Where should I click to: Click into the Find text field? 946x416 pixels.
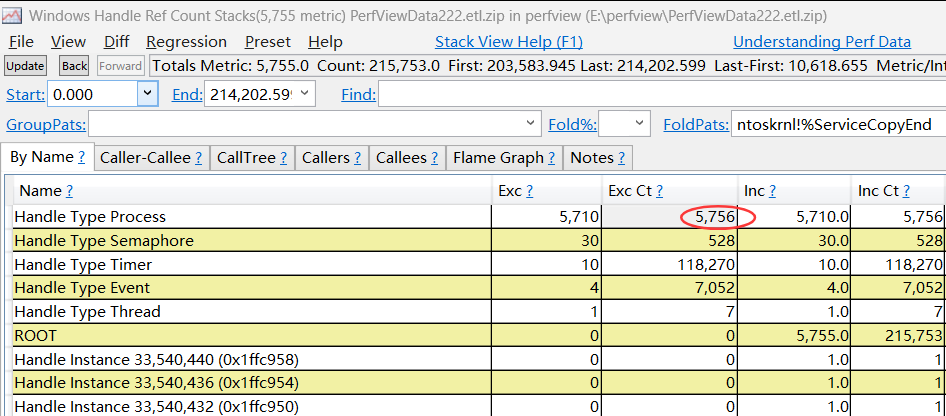click(x=660, y=94)
